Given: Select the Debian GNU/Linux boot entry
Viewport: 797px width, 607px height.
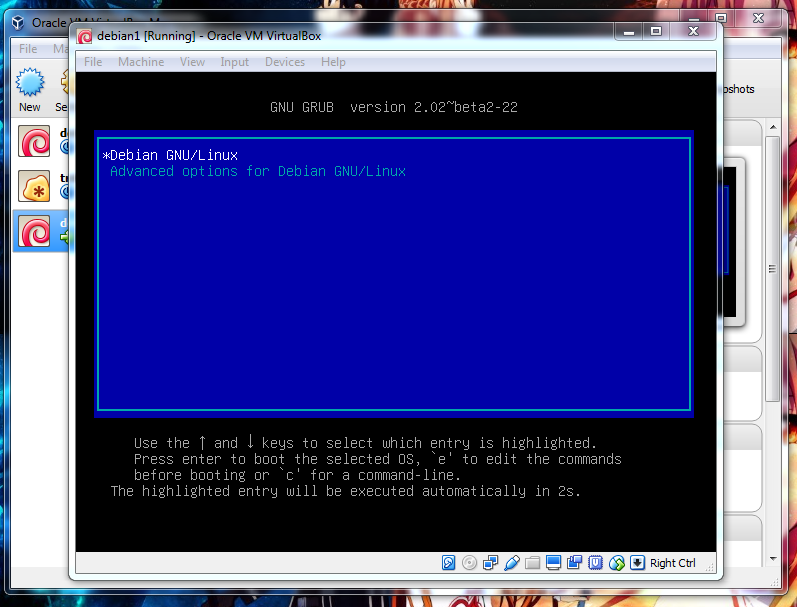Looking at the screenshot, I should click(x=394, y=155).
